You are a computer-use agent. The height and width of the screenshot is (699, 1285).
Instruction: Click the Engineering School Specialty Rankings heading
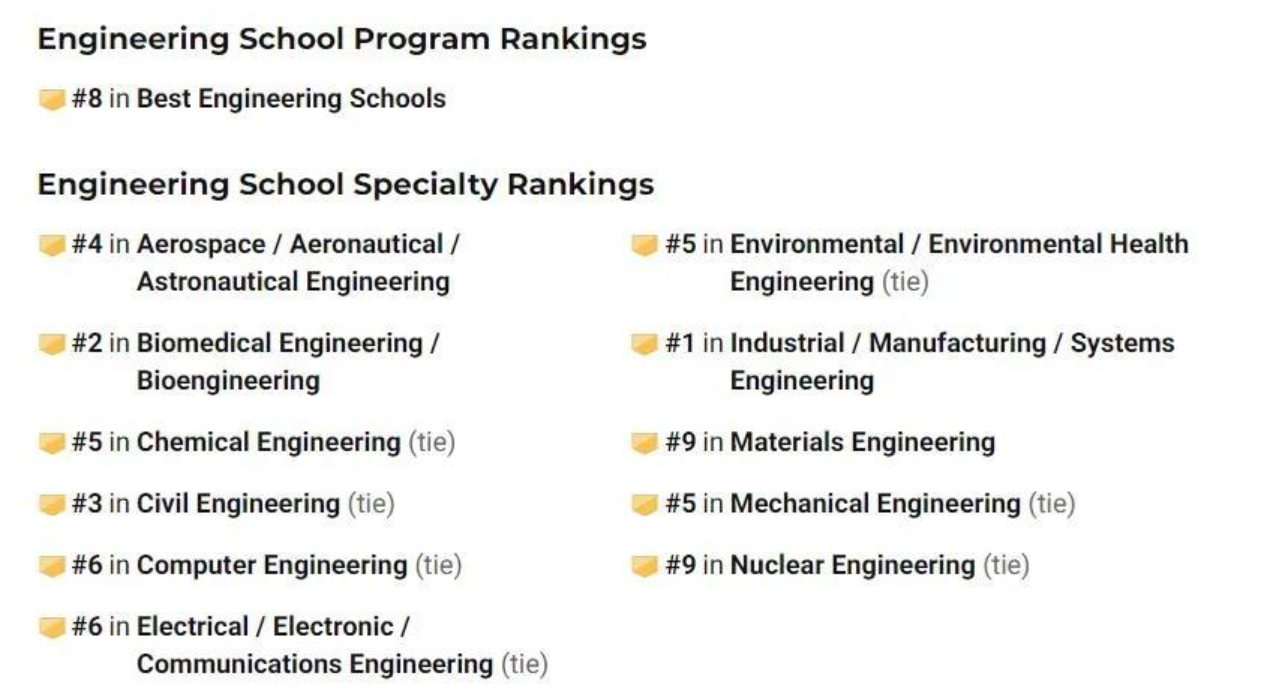click(345, 184)
